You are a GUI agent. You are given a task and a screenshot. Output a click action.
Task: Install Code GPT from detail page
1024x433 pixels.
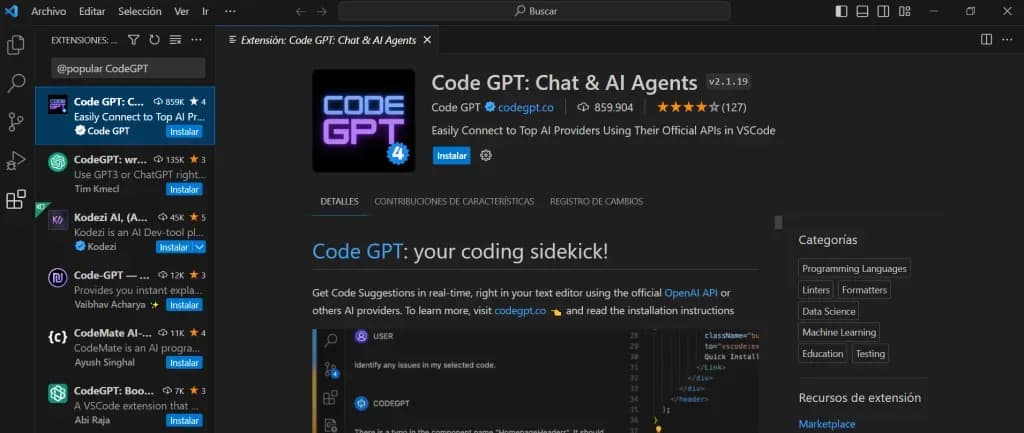[x=451, y=155]
